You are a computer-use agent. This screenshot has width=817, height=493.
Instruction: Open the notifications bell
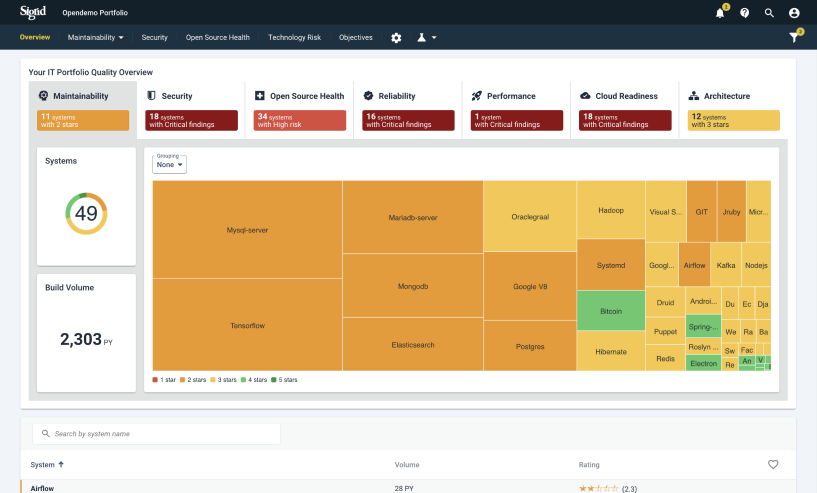(720, 13)
